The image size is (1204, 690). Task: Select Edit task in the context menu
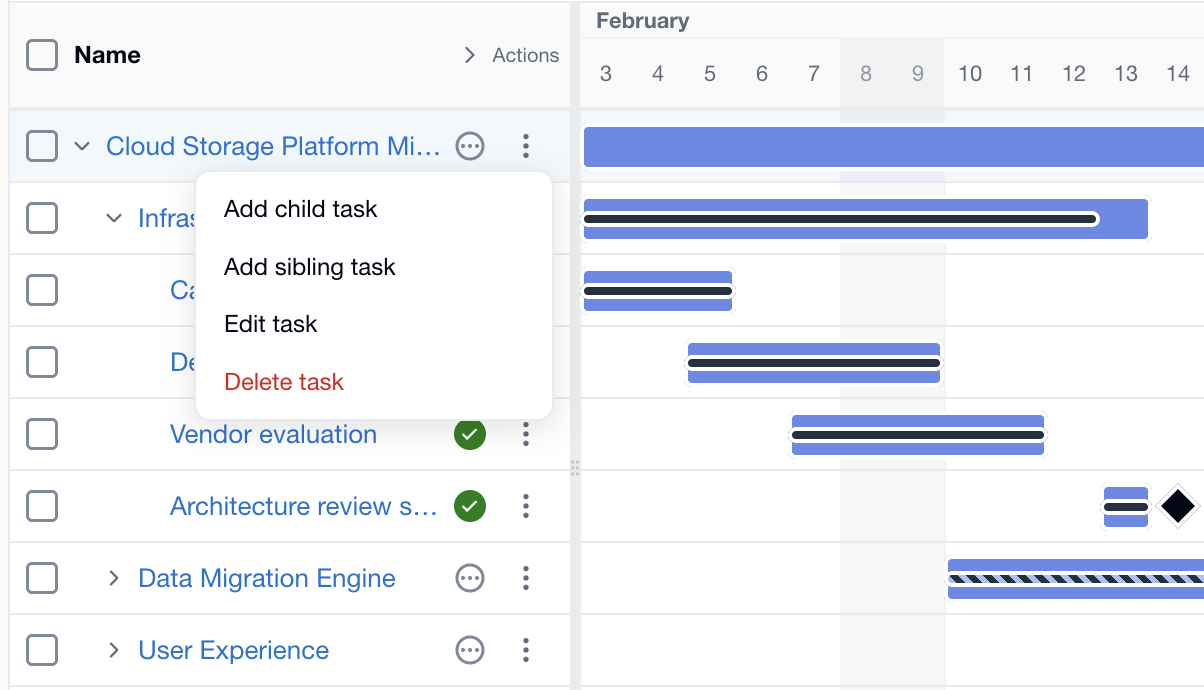coord(271,324)
